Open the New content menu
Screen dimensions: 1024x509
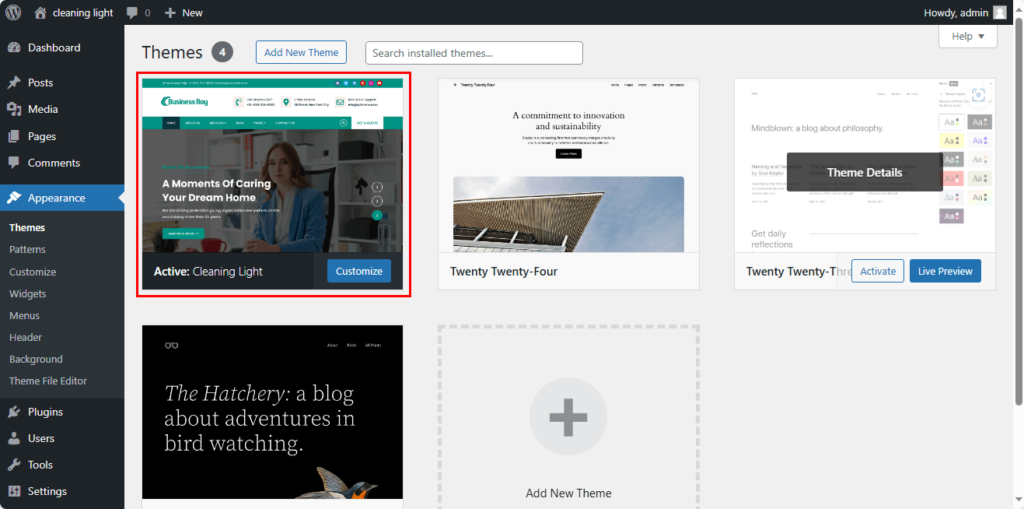(183, 13)
